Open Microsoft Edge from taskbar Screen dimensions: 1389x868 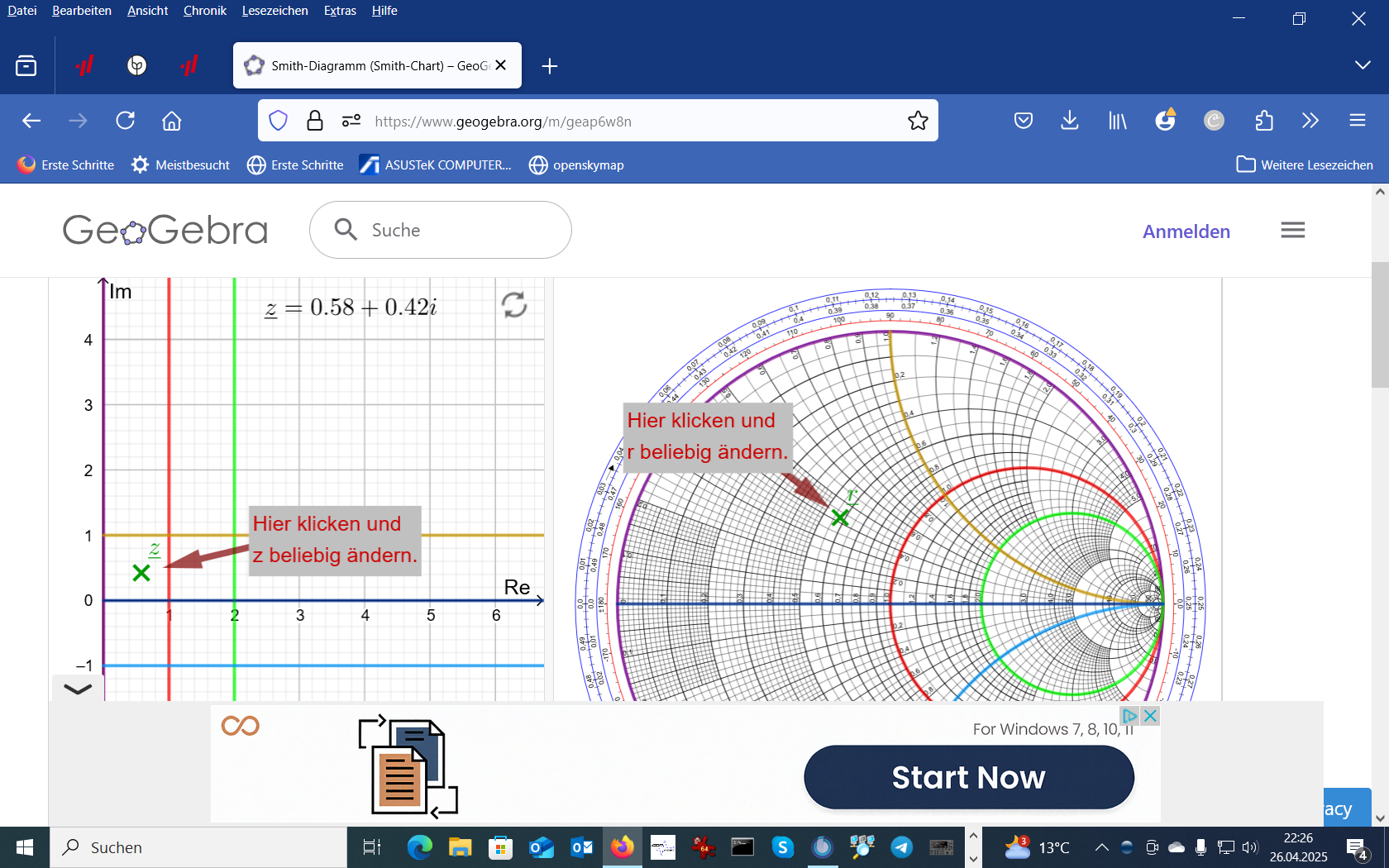(x=419, y=847)
